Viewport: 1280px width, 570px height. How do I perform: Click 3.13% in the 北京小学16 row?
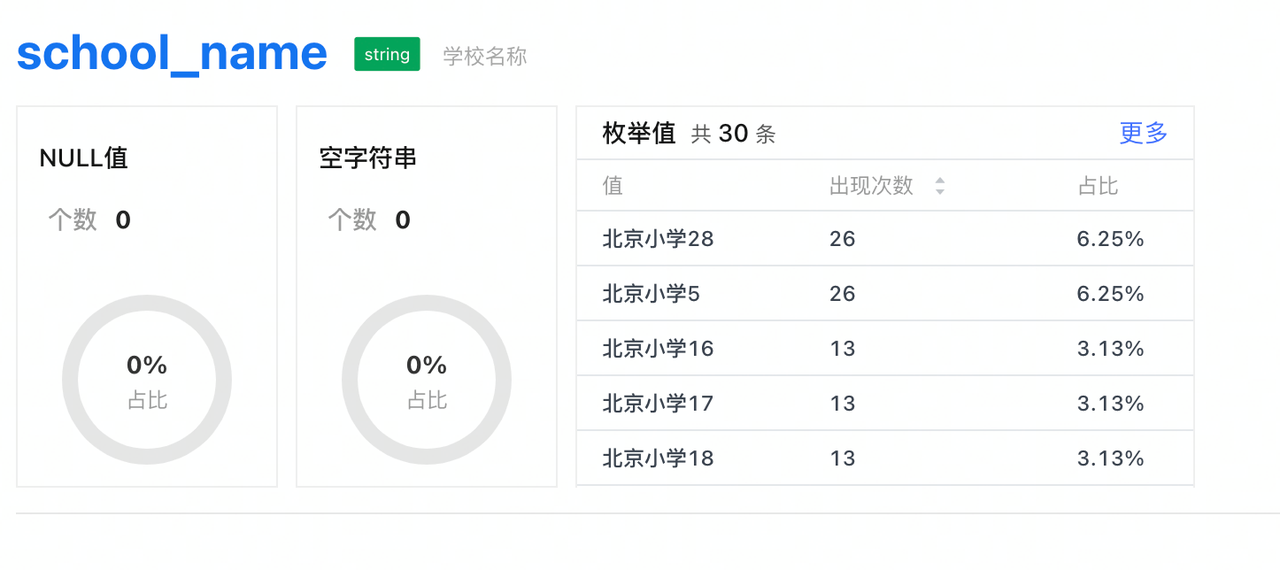point(1110,349)
